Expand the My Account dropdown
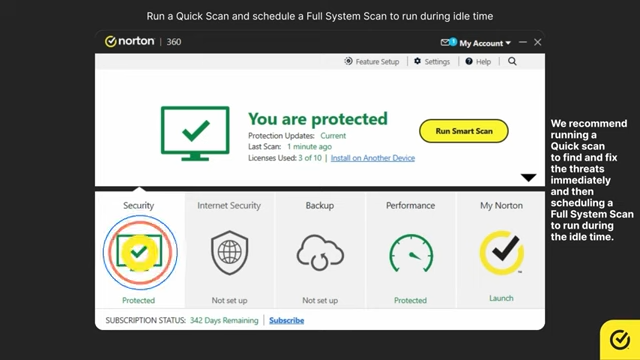Screen dimensions: 640x360 [485, 43]
